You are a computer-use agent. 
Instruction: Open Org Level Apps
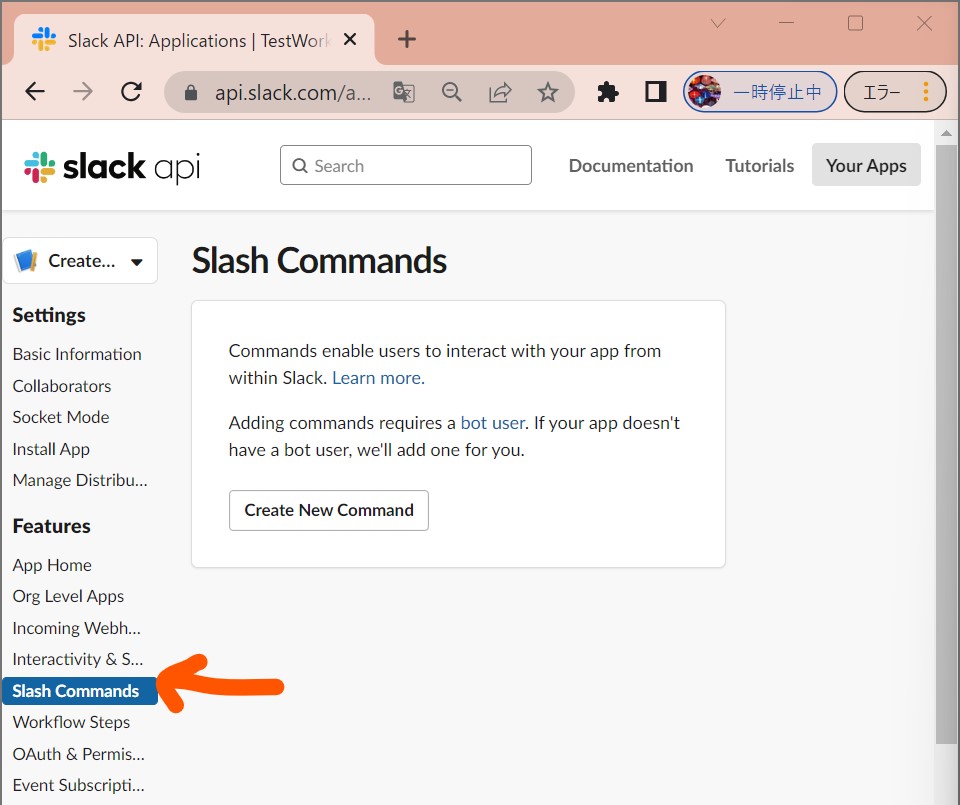[x=69, y=596]
